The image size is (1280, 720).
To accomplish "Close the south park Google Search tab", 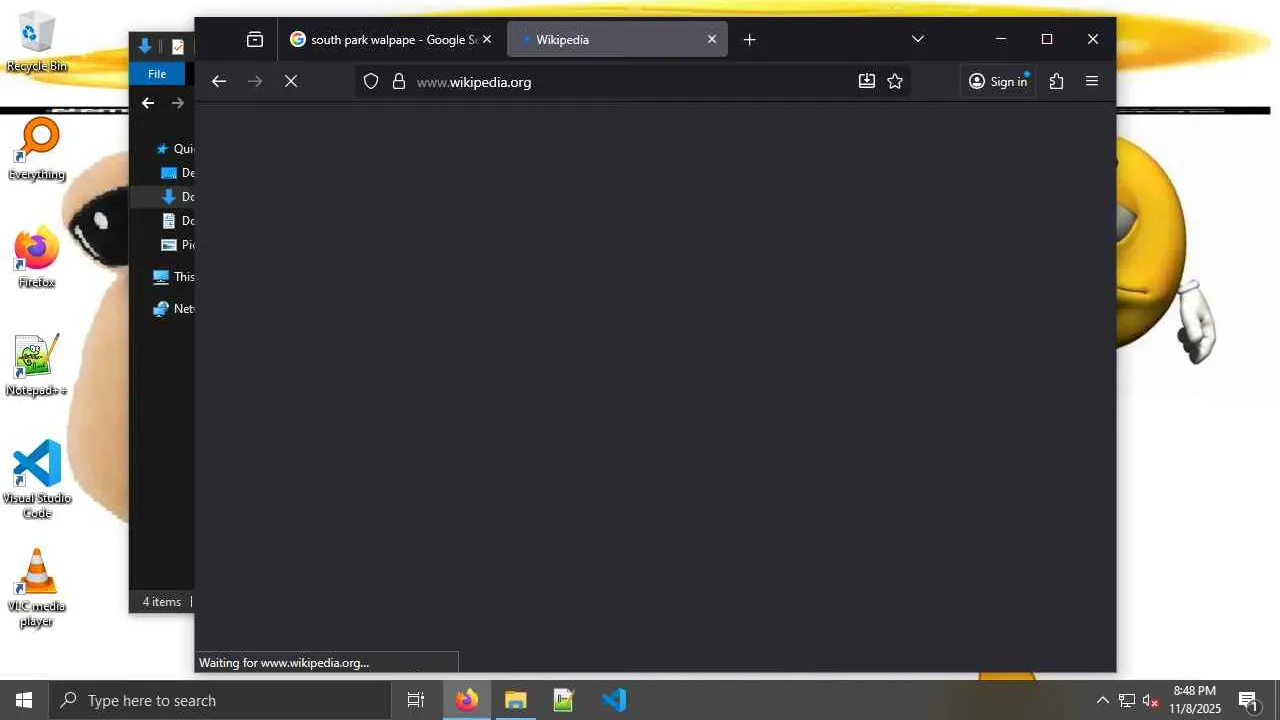I will point(487,40).
